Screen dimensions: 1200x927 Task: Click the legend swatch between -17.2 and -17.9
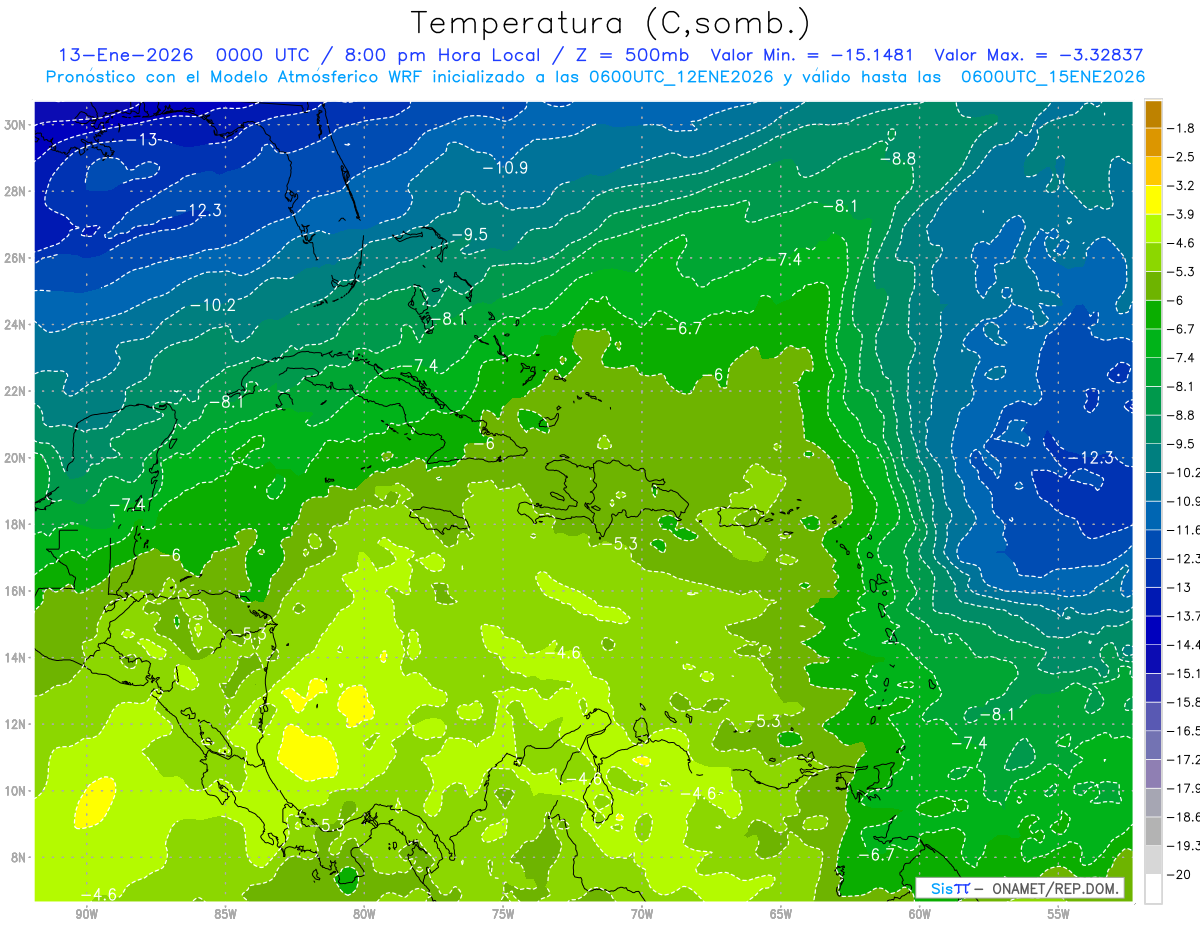[1153, 773]
